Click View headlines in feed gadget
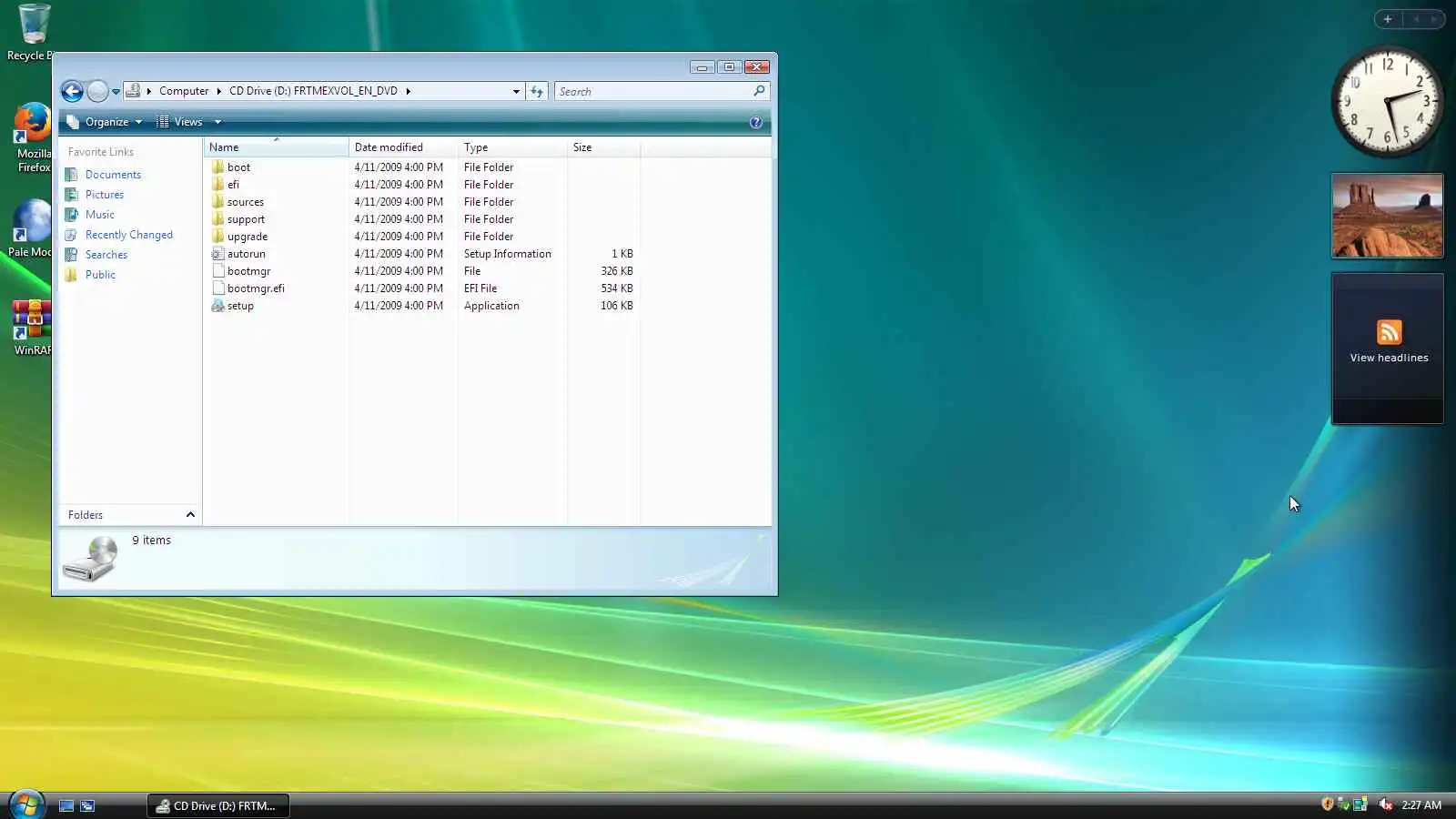 pyautogui.click(x=1389, y=358)
